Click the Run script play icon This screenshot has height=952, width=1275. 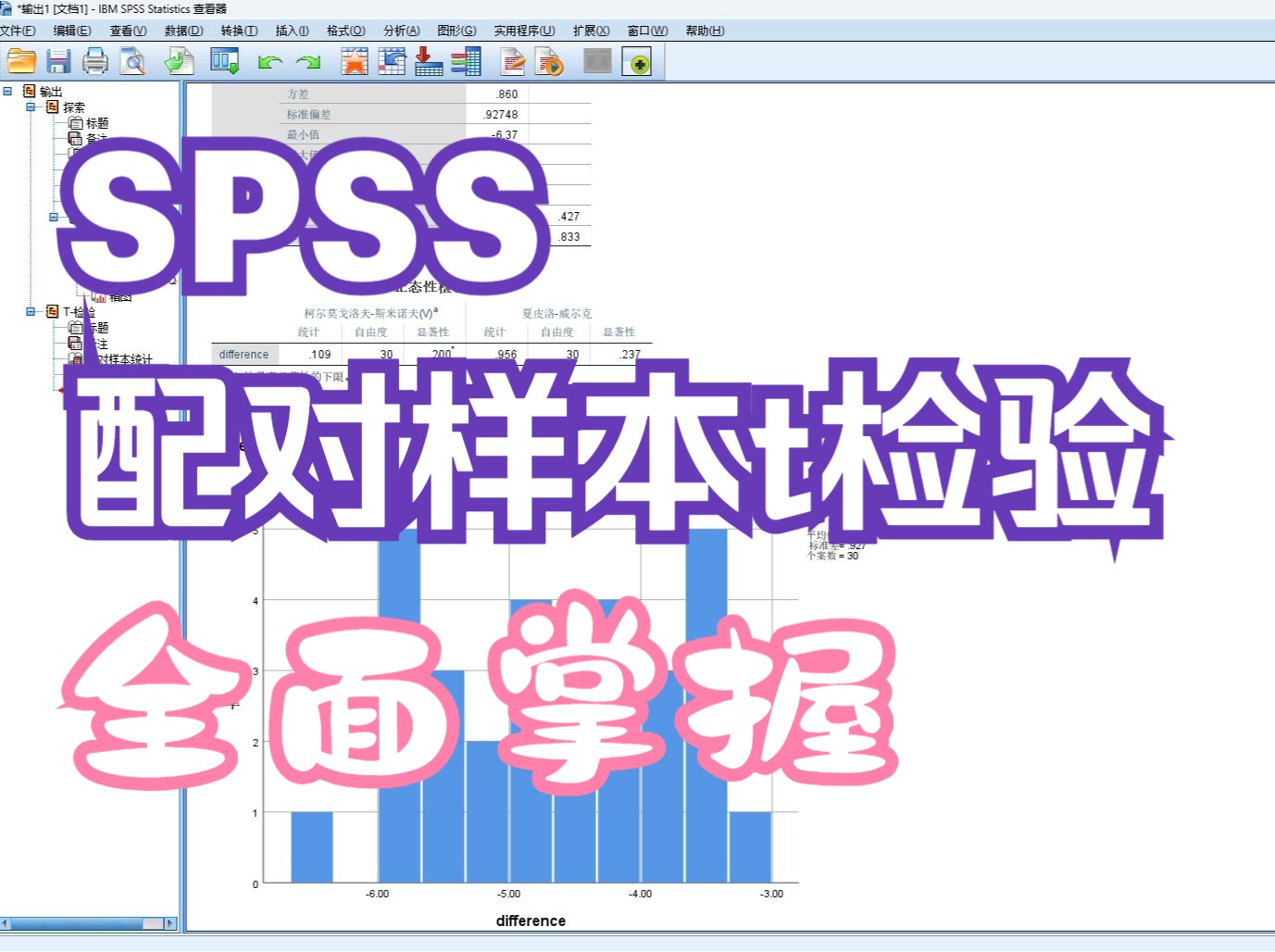point(549,62)
